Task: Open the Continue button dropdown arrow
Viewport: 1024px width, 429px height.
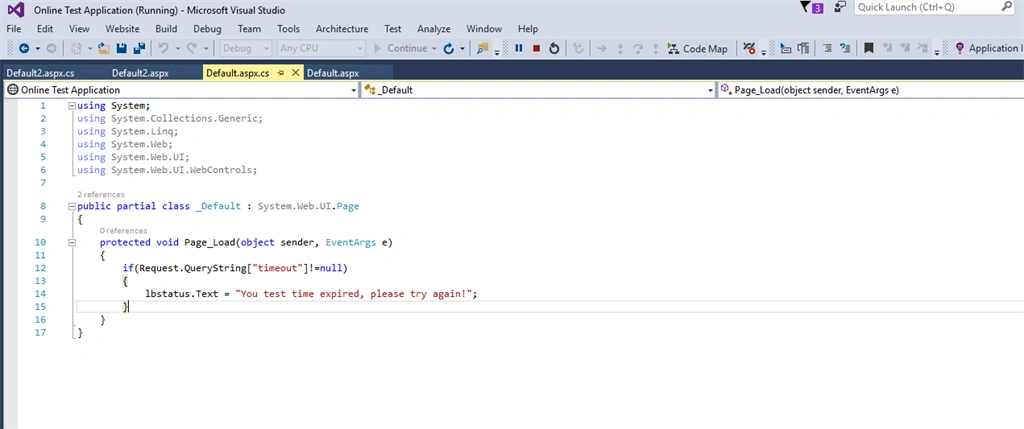Action: tap(434, 48)
